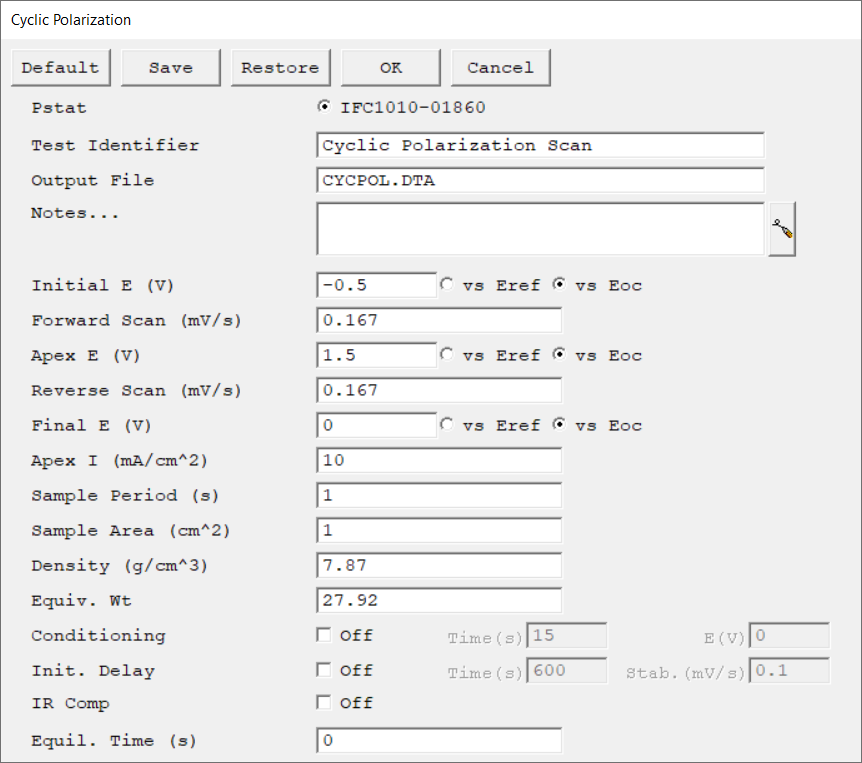
Task: Click the Test Identifier text field
Action: (540, 145)
